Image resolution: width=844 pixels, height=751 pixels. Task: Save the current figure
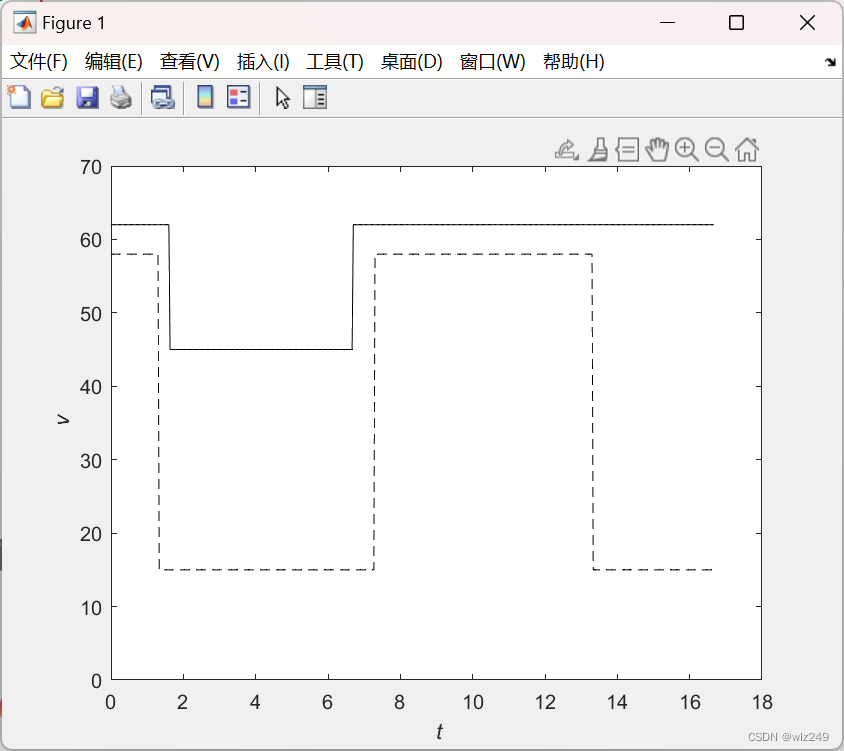(x=84, y=97)
